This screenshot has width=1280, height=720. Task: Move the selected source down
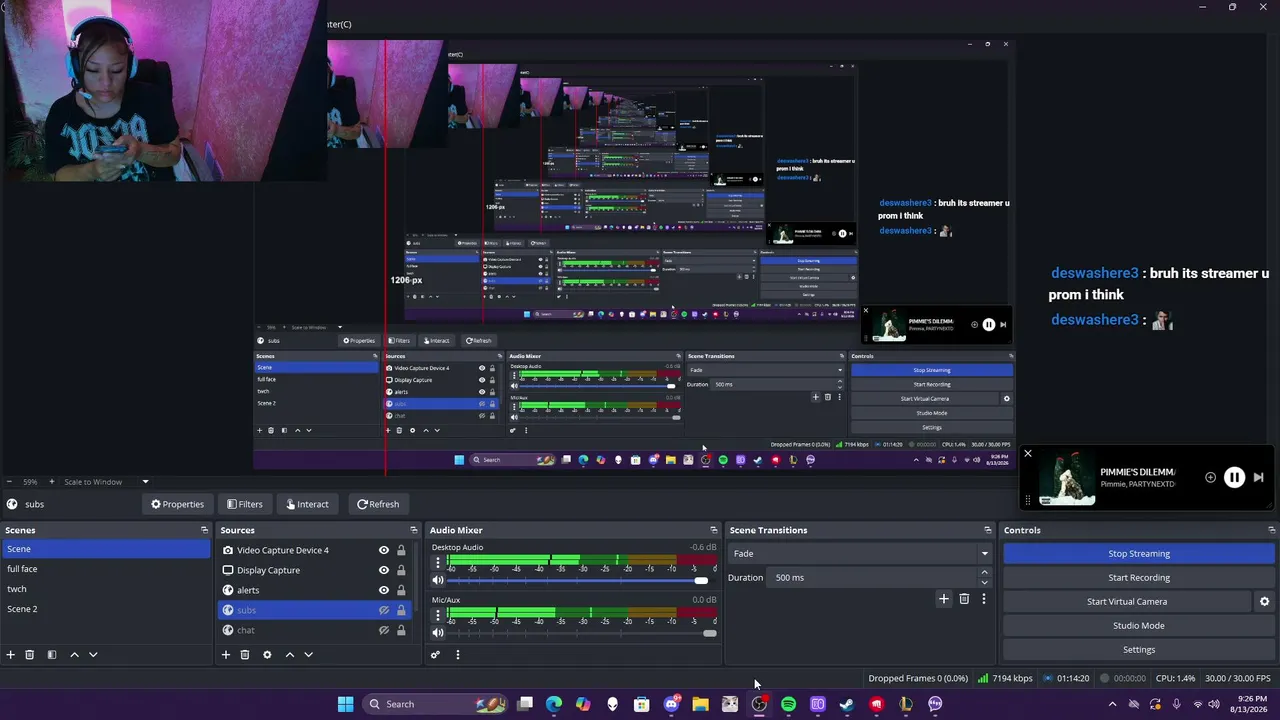[x=308, y=655]
